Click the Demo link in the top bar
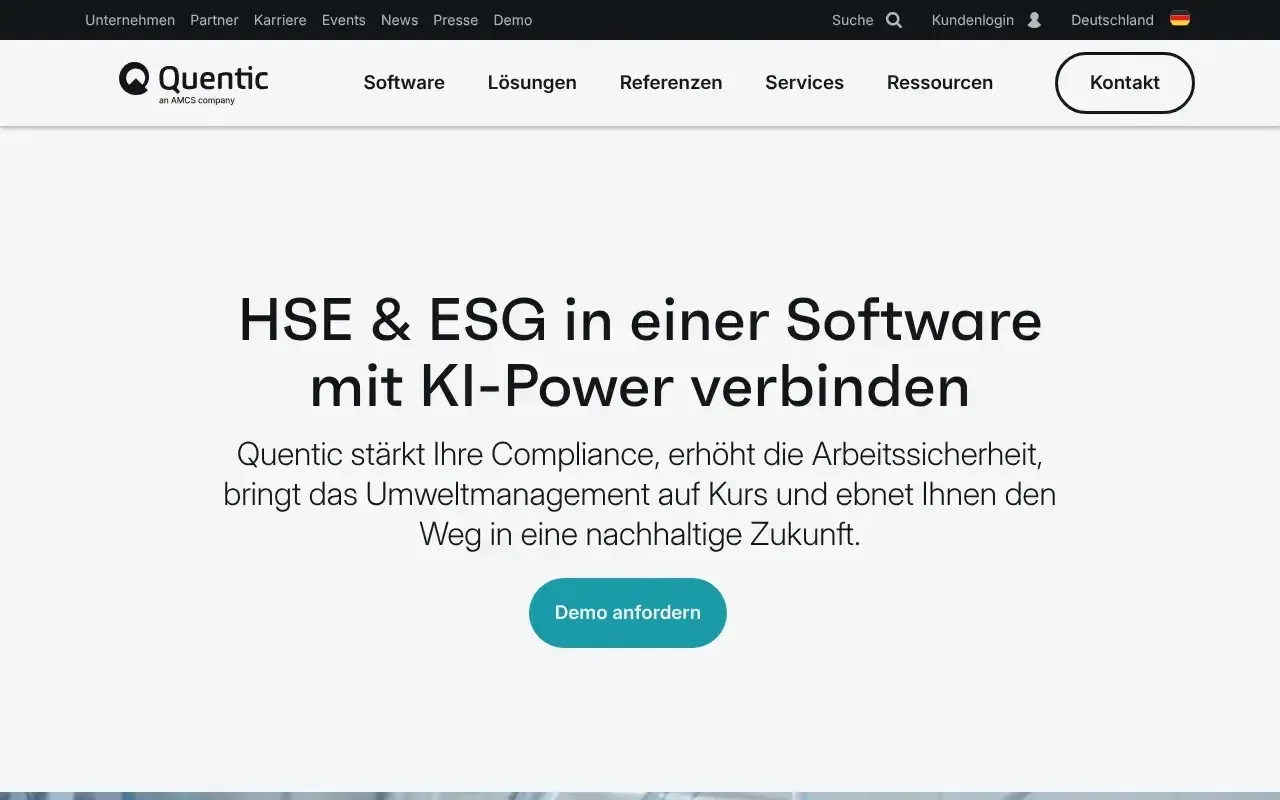 [x=512, y=20]
